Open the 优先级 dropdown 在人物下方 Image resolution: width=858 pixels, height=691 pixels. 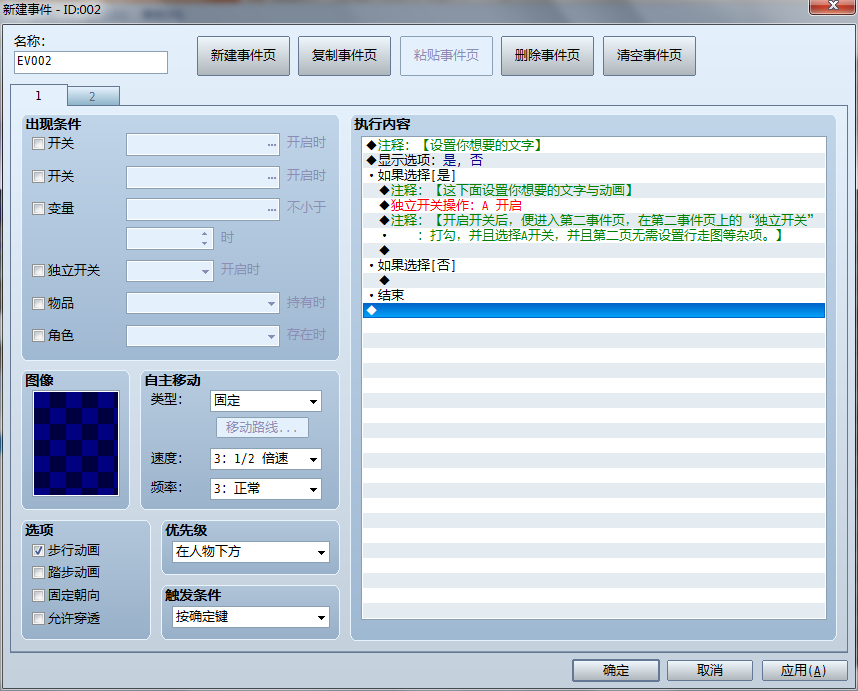pos(251,552)
